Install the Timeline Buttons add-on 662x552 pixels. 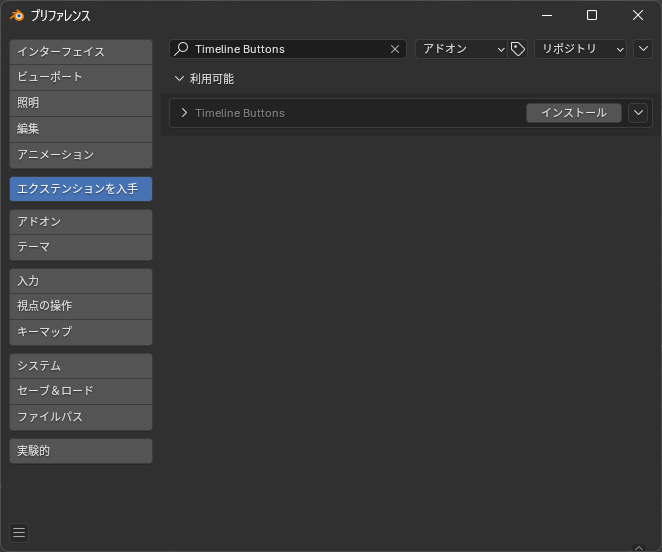(x=574, y=113)
